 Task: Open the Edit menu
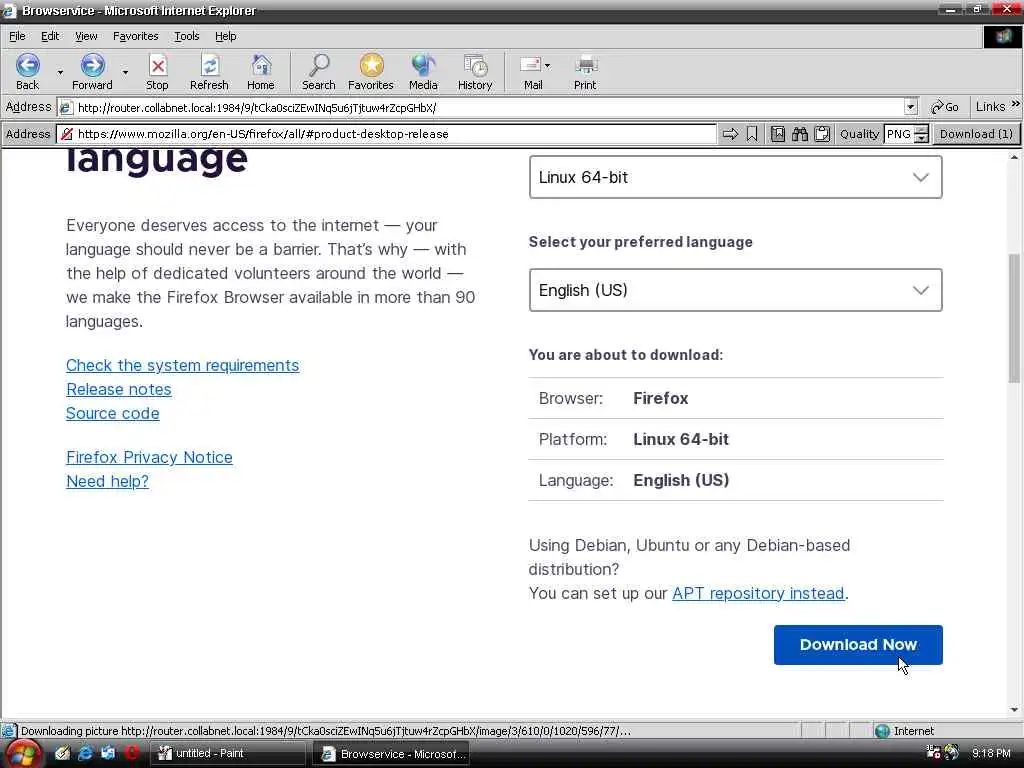[x=50, y=36]
